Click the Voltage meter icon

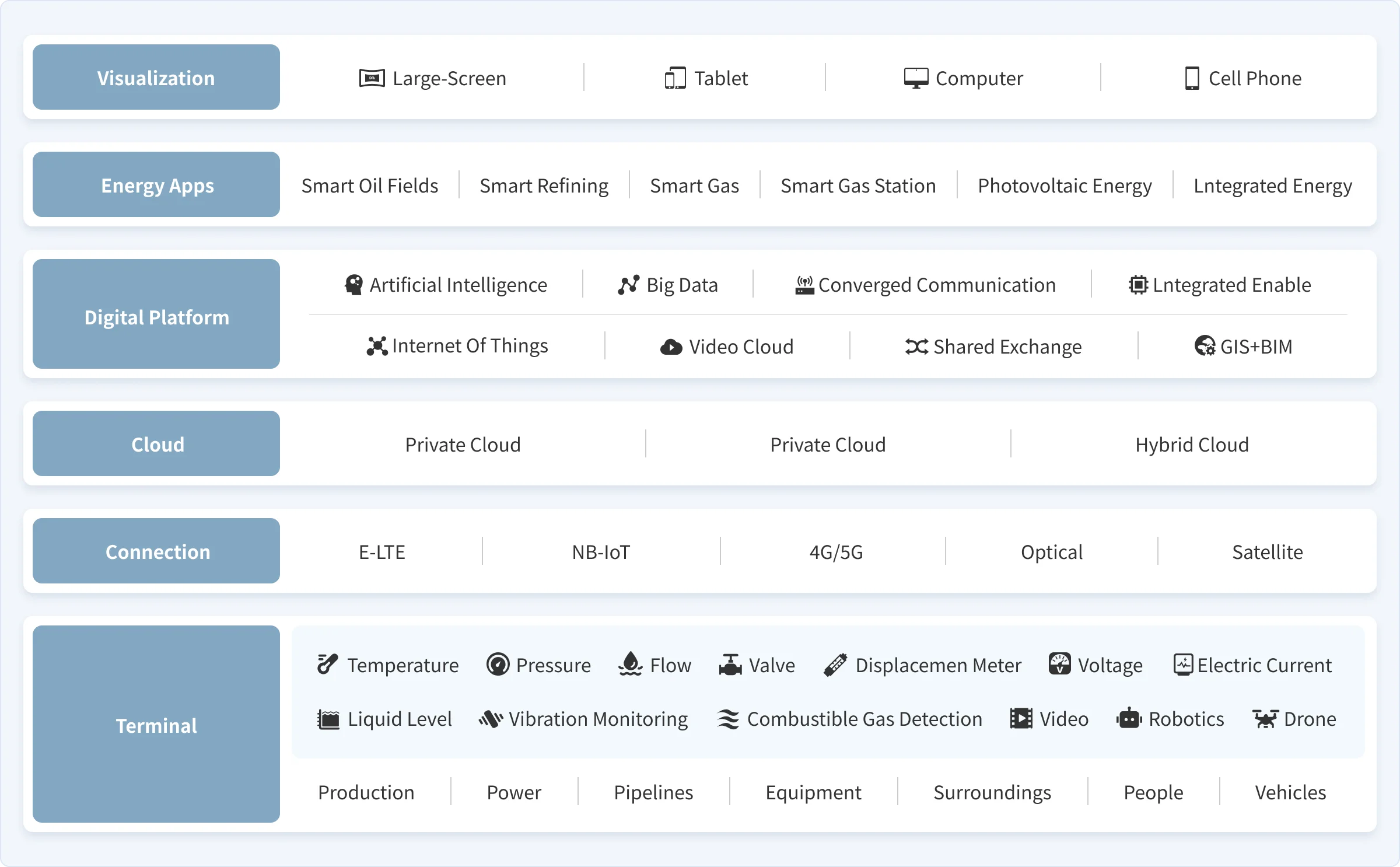click(x=1059, y=664)
